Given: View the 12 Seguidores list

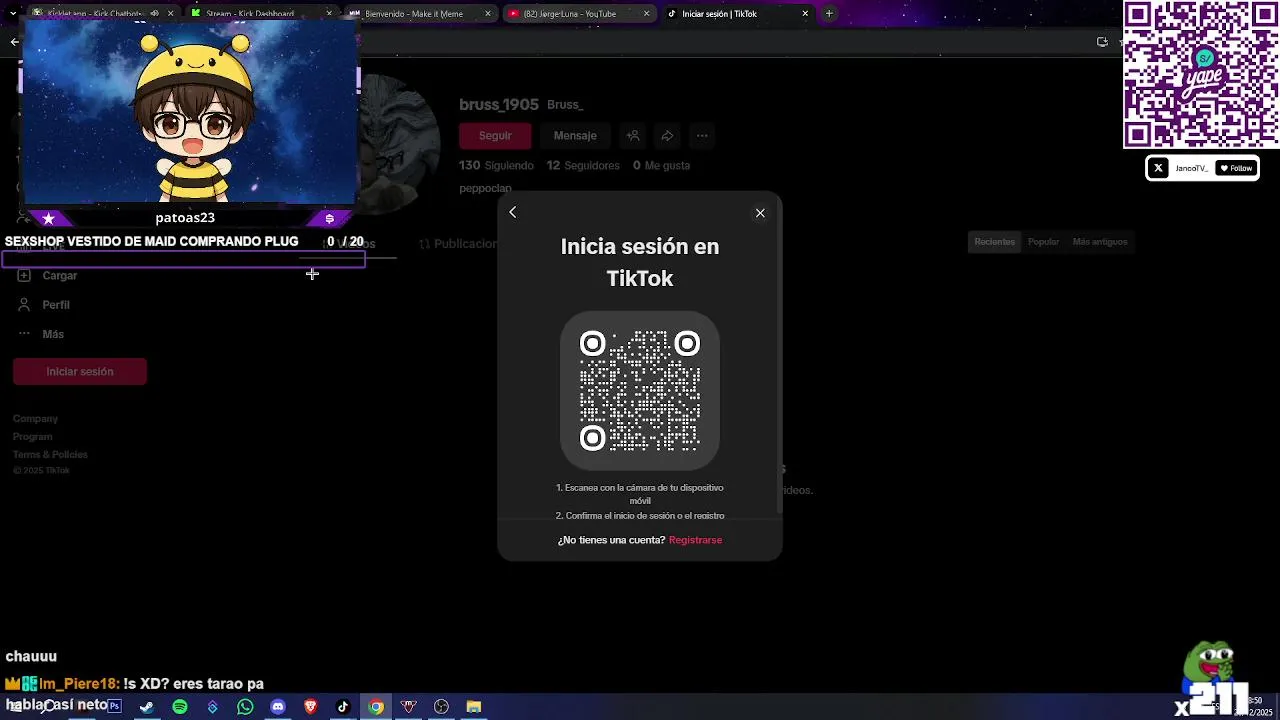Looking at the screenshot, I should [583, 165].
